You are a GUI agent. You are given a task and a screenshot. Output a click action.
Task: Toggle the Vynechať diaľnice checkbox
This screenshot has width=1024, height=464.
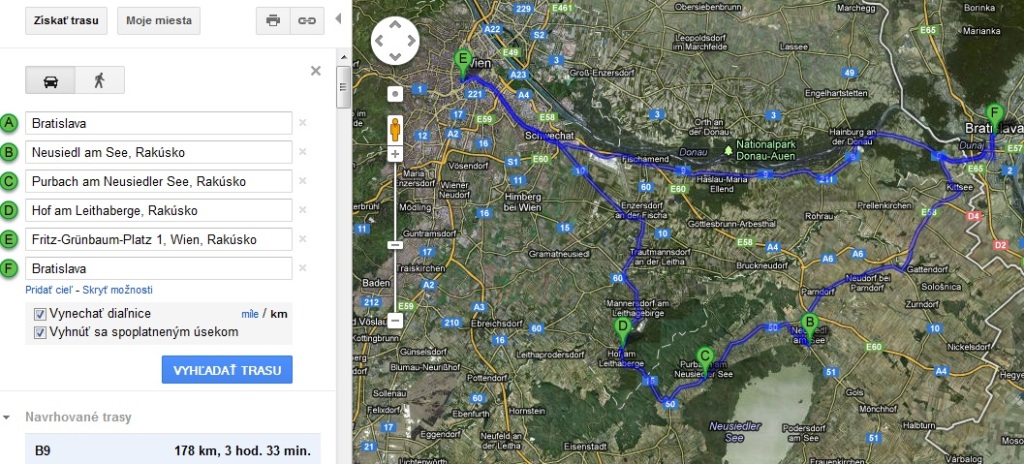pyautogui.click(x=40, y=314)
